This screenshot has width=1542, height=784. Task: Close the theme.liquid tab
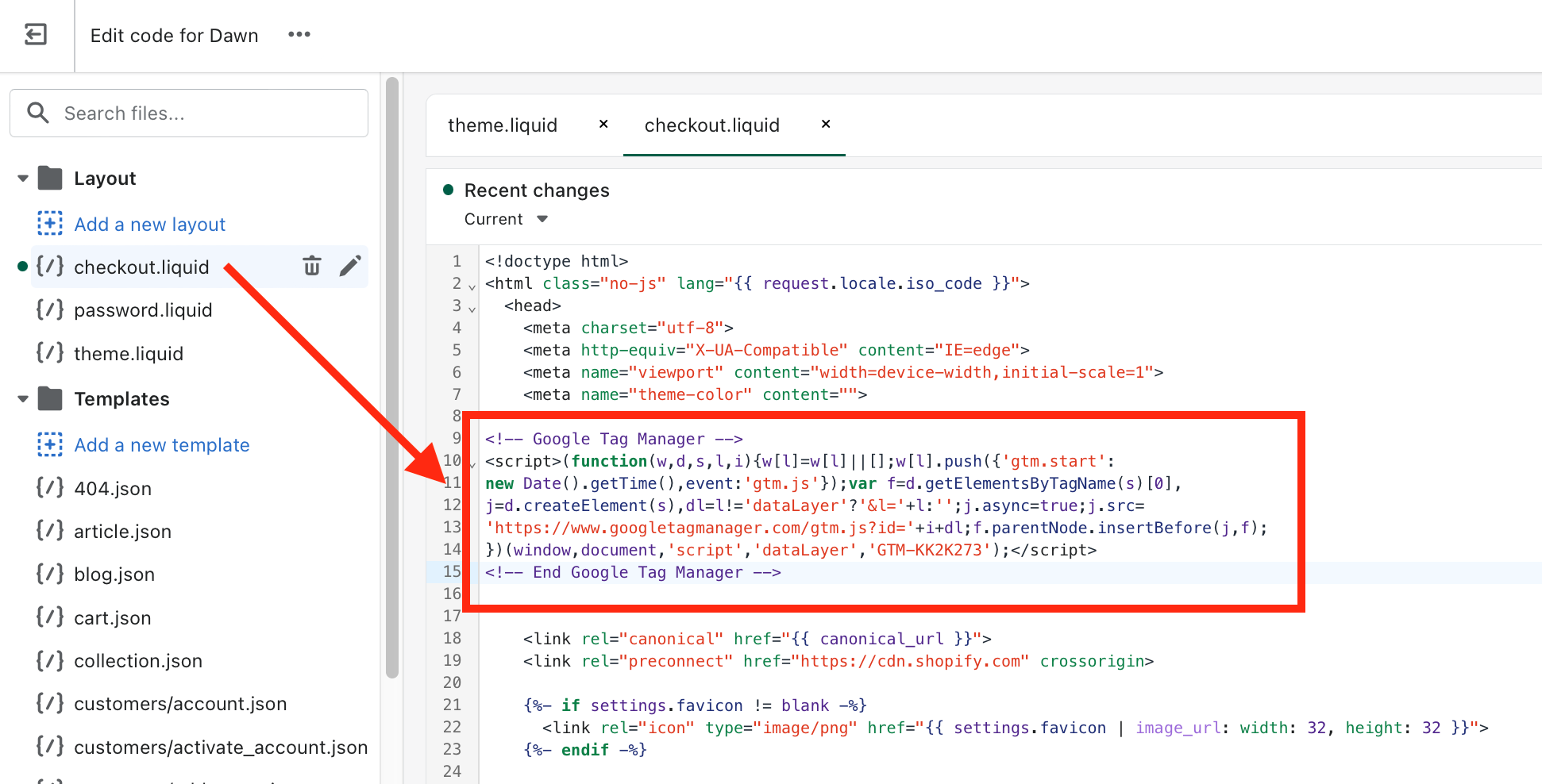point(603,124)
